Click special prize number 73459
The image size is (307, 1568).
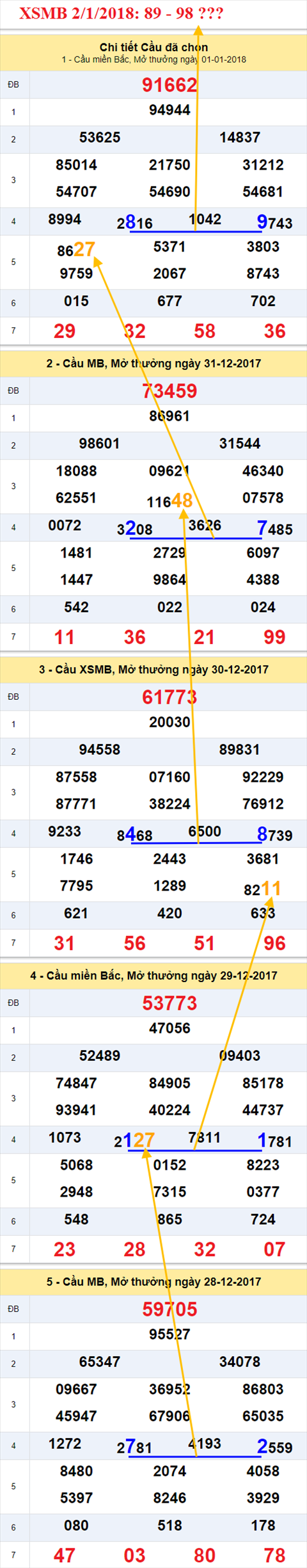click(x=169, y=391)
